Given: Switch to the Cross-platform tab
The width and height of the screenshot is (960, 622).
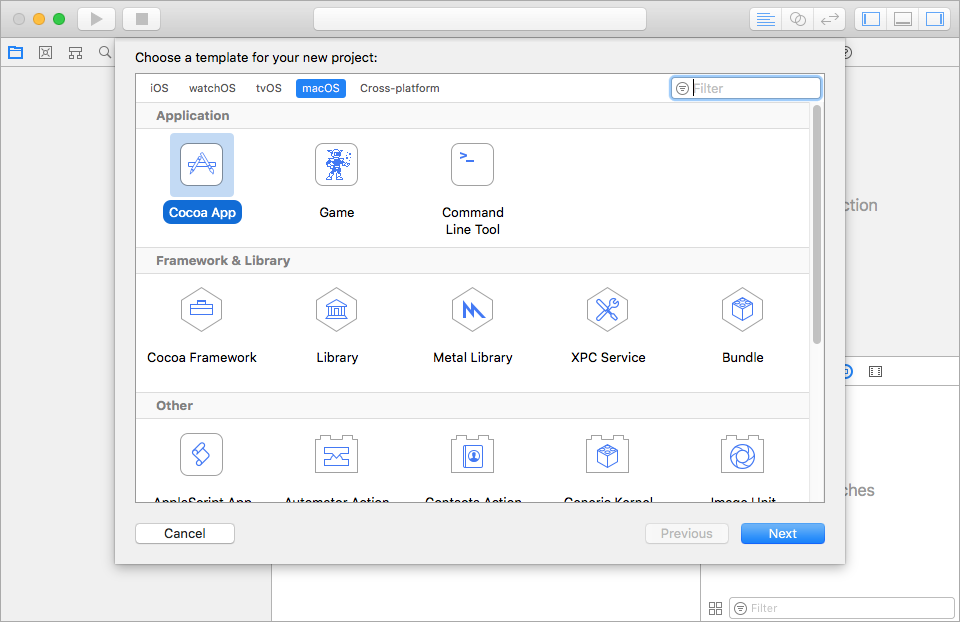Looking at the screenshot, I should (x=400, y=88).
